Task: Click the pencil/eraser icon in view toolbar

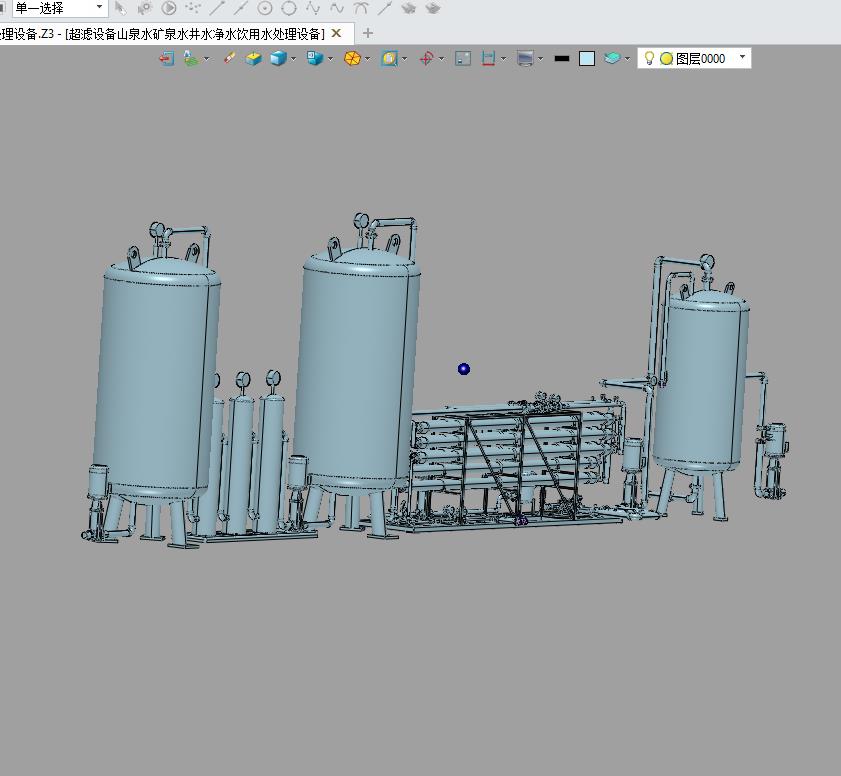Action: click(229, 58)
